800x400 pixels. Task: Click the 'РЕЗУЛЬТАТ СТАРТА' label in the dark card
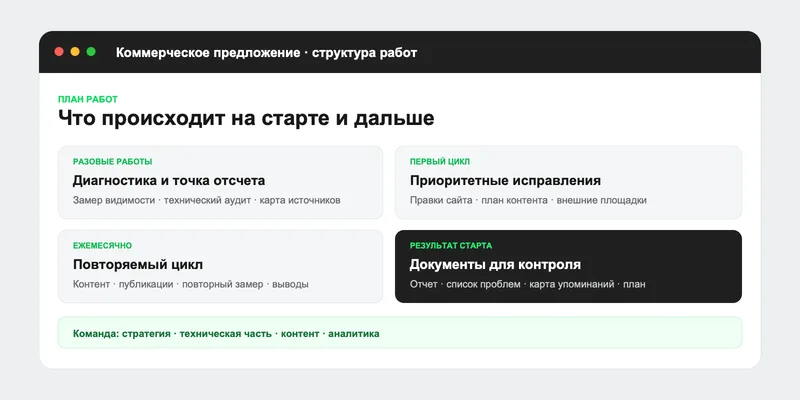451,246
